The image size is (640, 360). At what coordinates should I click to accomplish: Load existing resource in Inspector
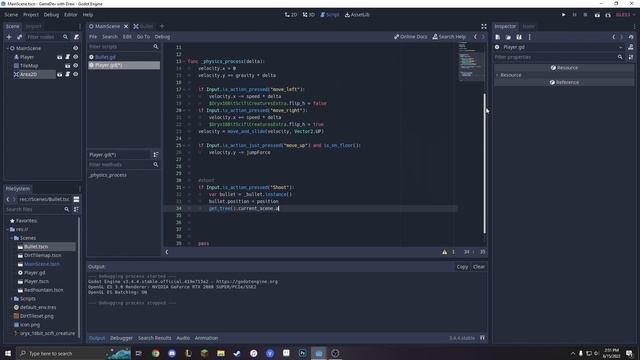(x=508, y=37)
